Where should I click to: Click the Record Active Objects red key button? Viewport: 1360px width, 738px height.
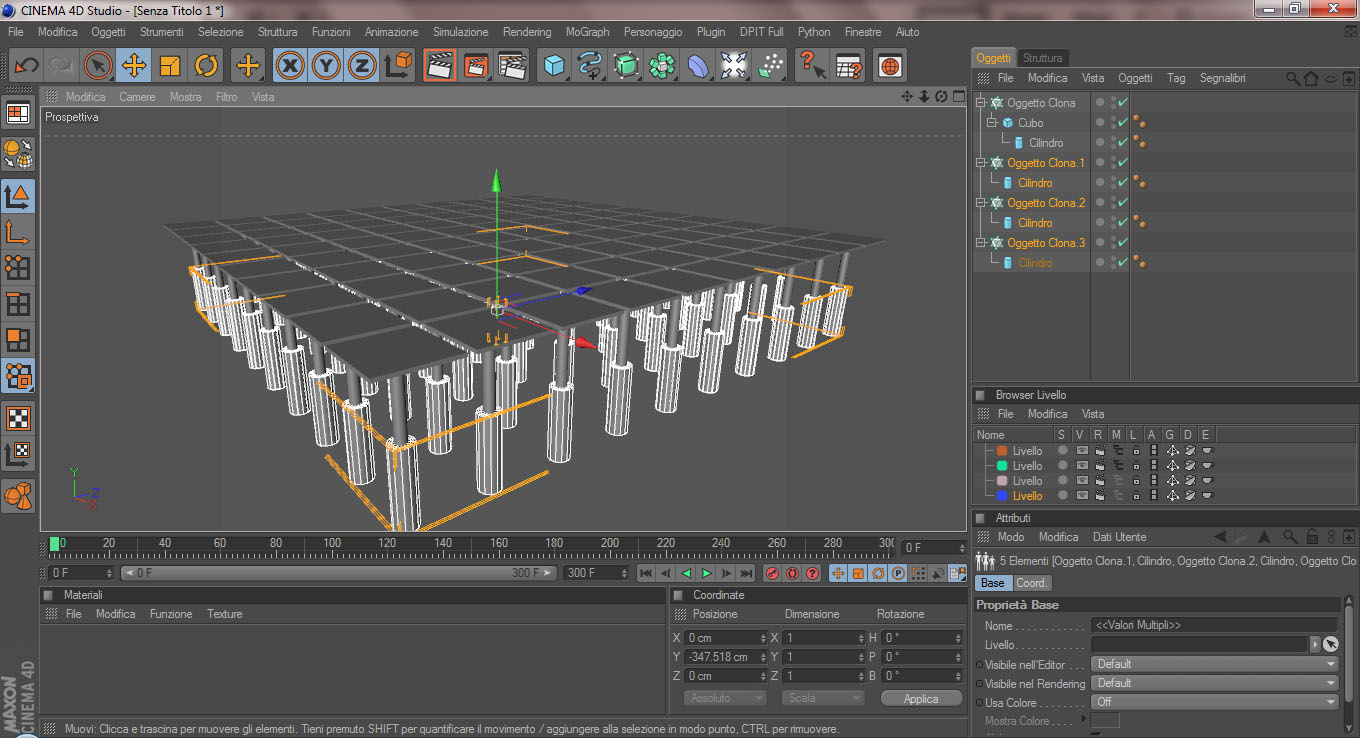tap(772, 573)
